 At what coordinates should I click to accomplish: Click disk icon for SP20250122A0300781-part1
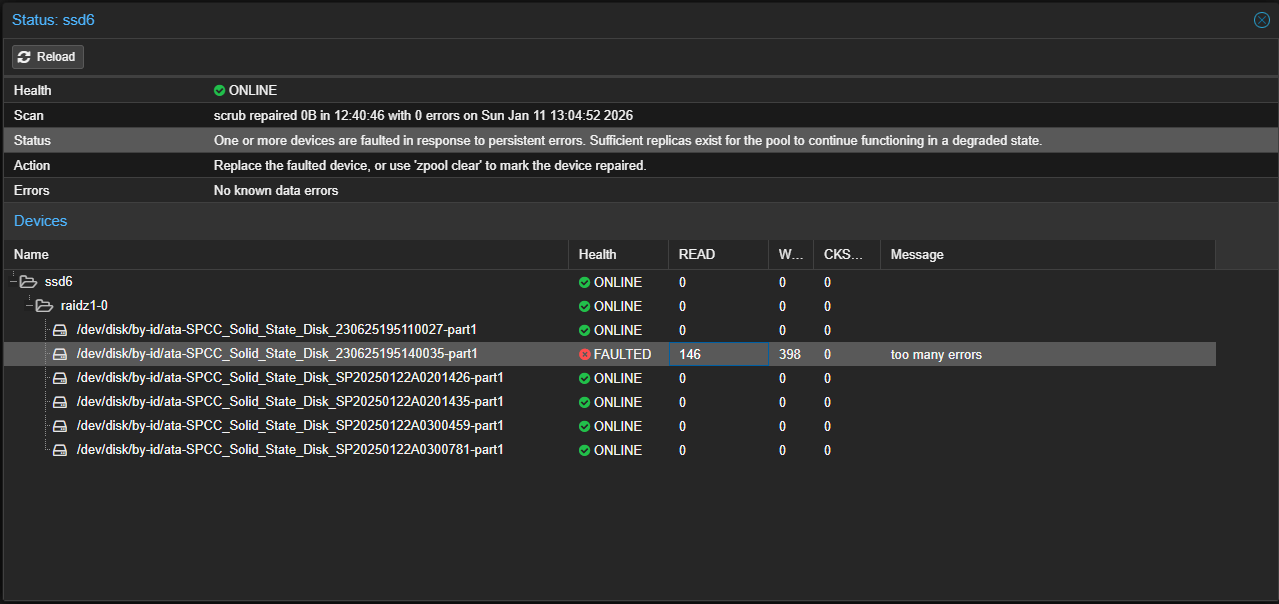coord(60,450)
